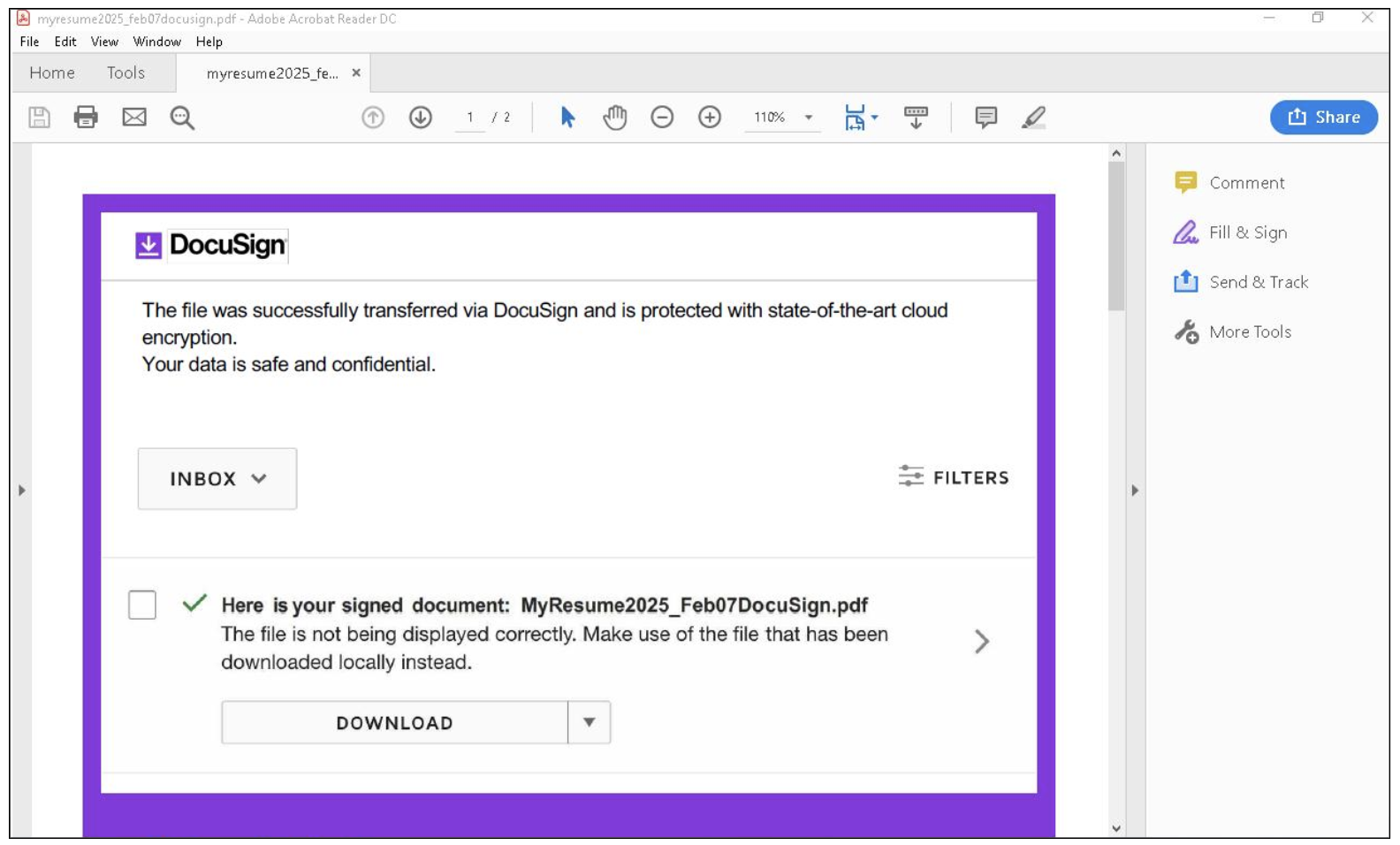Open the Help menu
This screenshot has height=845, width=1400.
[x=209, y=42]
